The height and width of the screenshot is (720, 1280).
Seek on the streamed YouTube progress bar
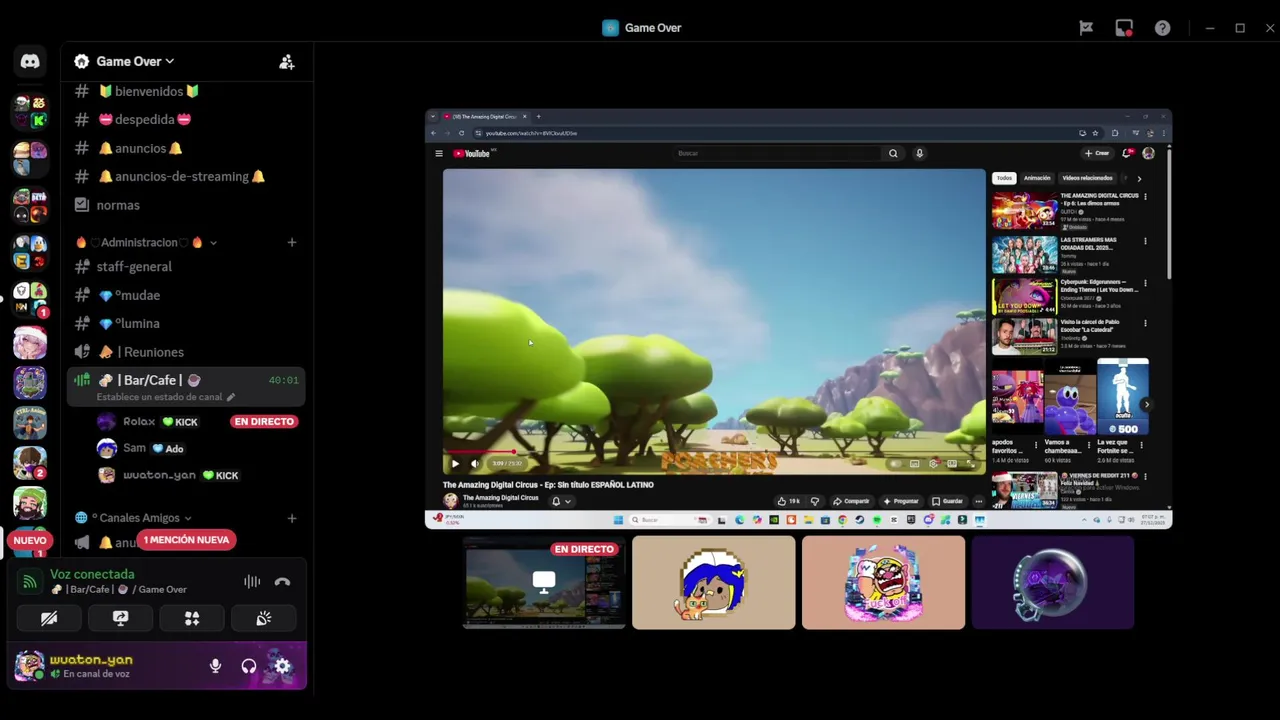(714, 453)
